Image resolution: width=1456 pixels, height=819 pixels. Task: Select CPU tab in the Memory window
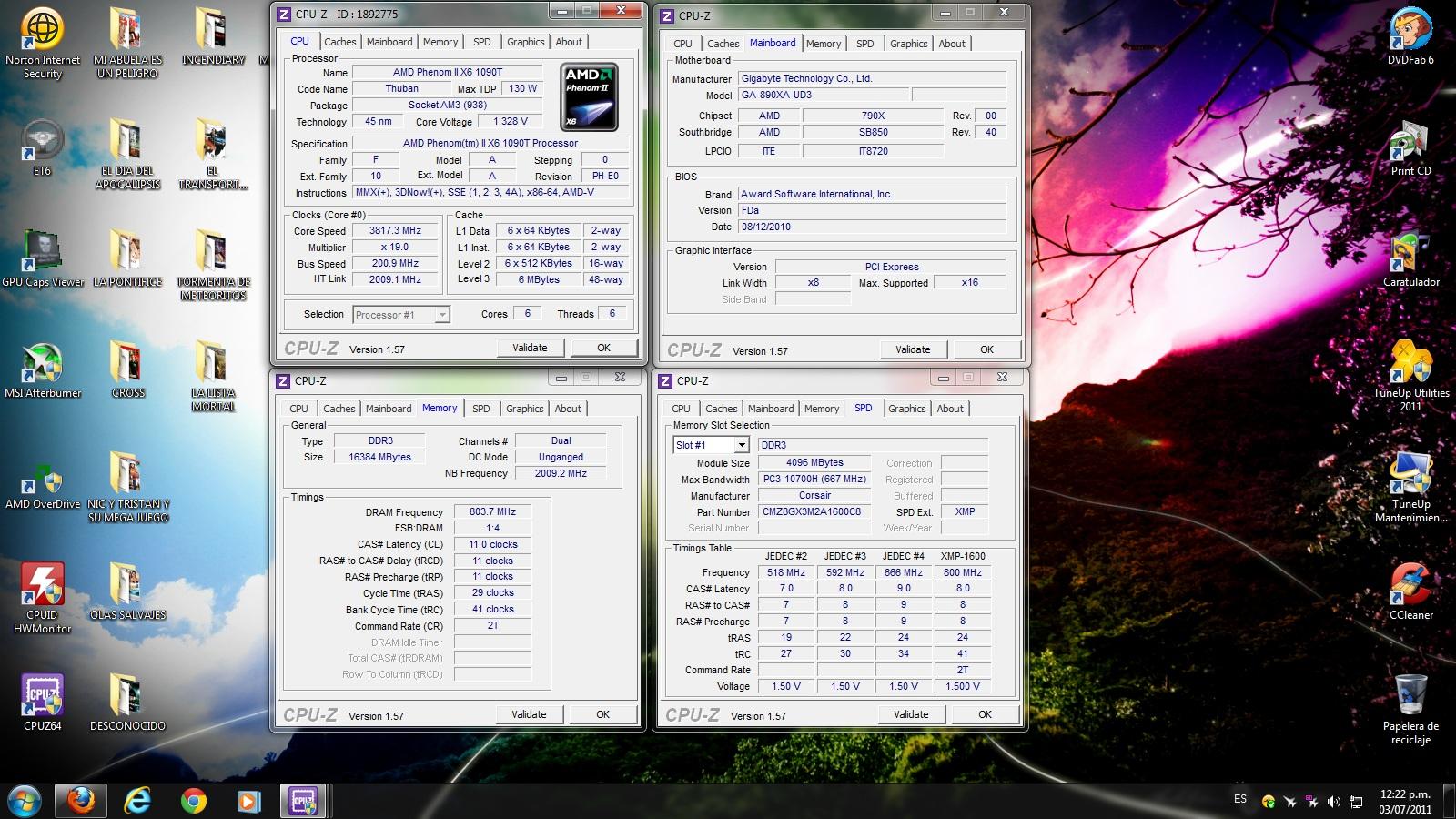tap(298, 409)
